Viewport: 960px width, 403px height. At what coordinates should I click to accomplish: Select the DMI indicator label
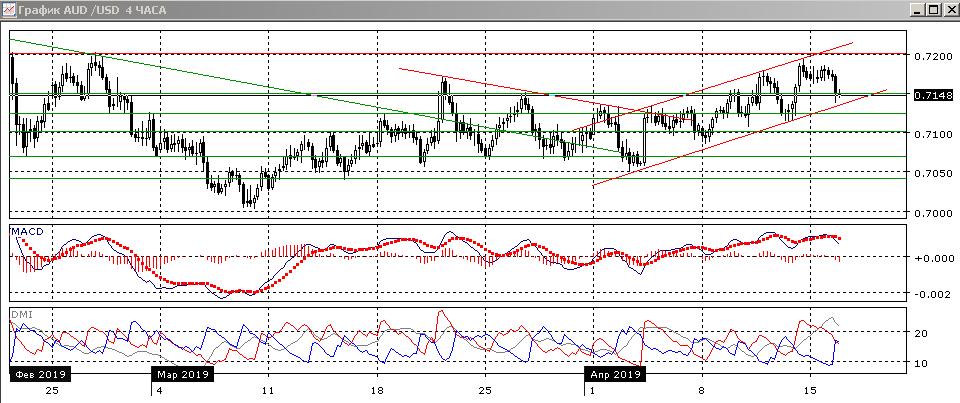click(21, 313)
